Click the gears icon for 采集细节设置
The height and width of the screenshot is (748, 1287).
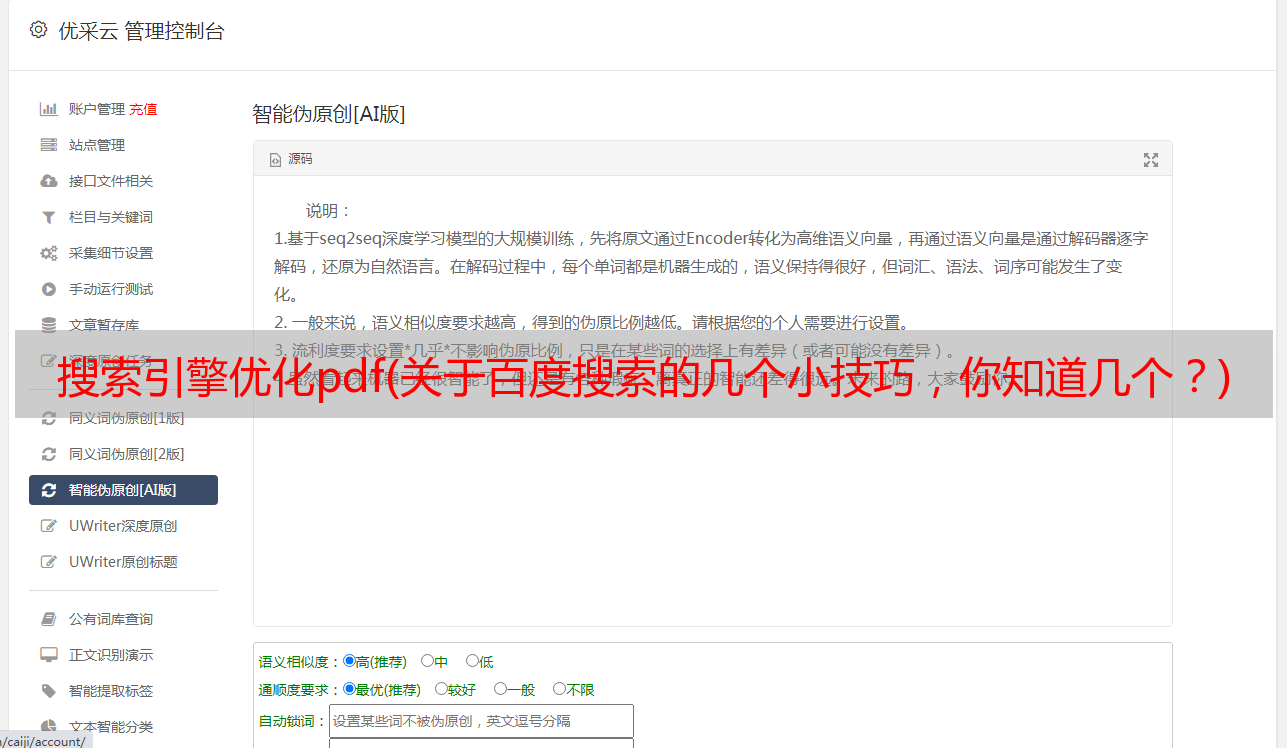tap(48, 253)
